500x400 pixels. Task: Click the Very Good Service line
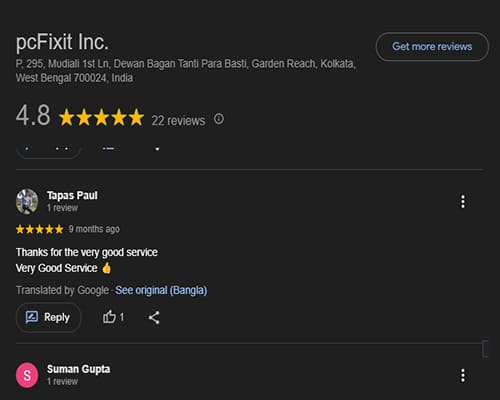click(63, 268)
